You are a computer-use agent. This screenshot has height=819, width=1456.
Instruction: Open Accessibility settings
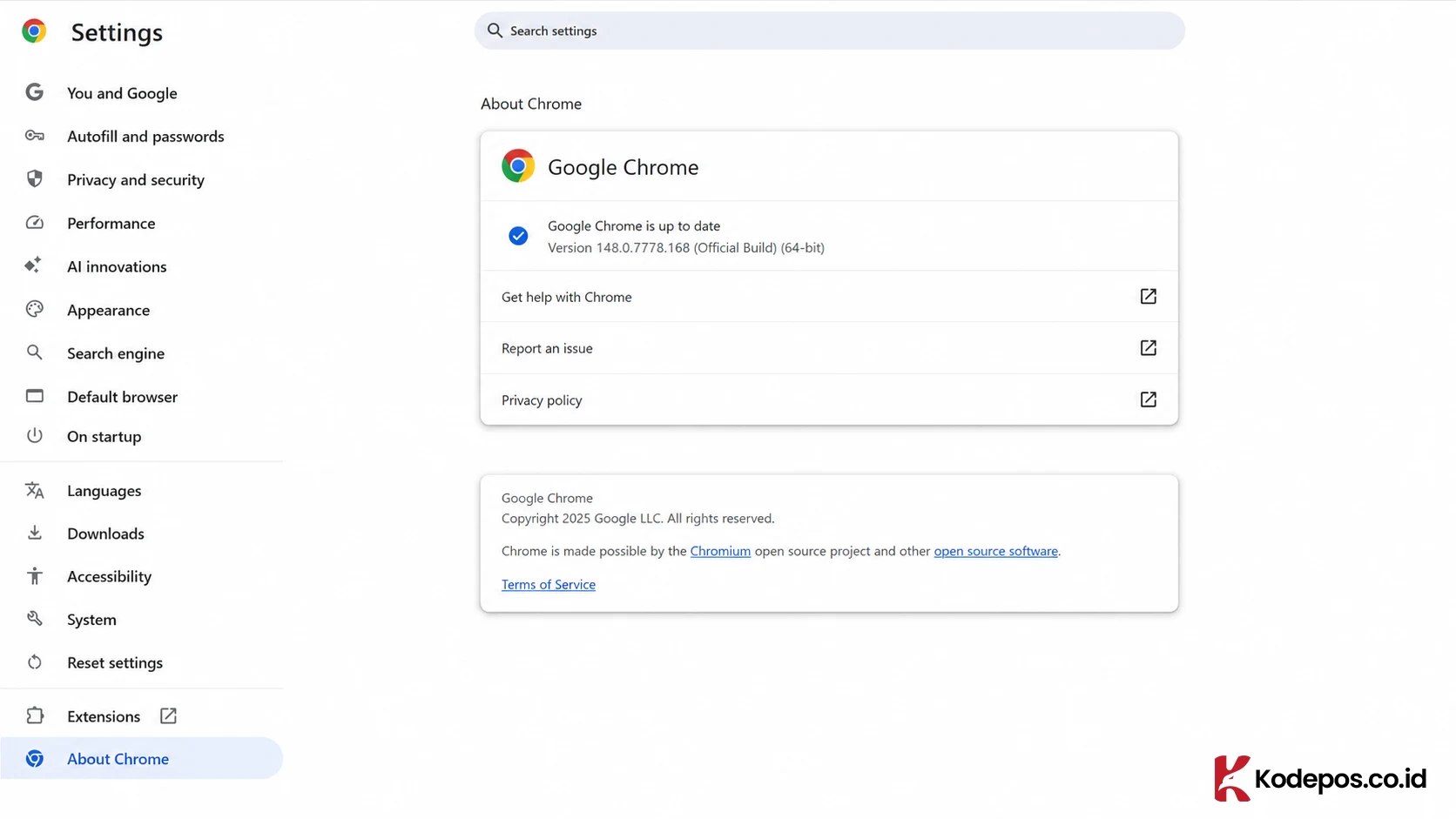point(110,577)
